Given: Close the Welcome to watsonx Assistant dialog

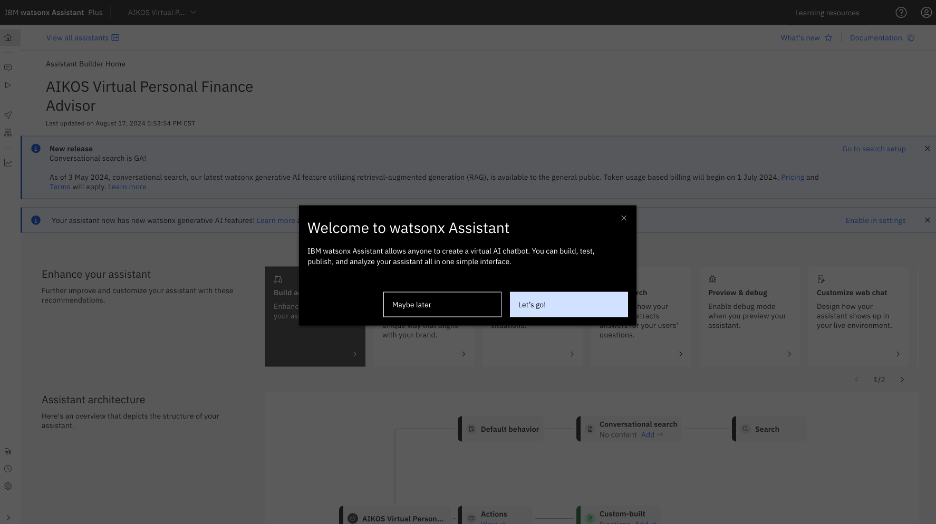Looking at the screenshot, I should (624, 218).
